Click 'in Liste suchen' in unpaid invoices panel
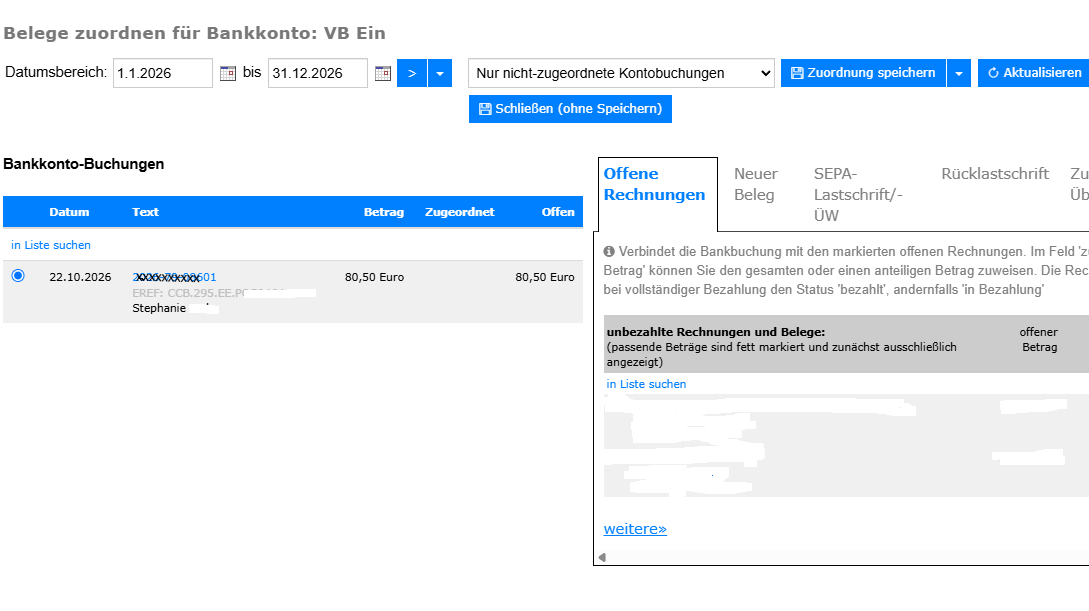This screenshot has width=1089, height=611. tap(646, 384)
